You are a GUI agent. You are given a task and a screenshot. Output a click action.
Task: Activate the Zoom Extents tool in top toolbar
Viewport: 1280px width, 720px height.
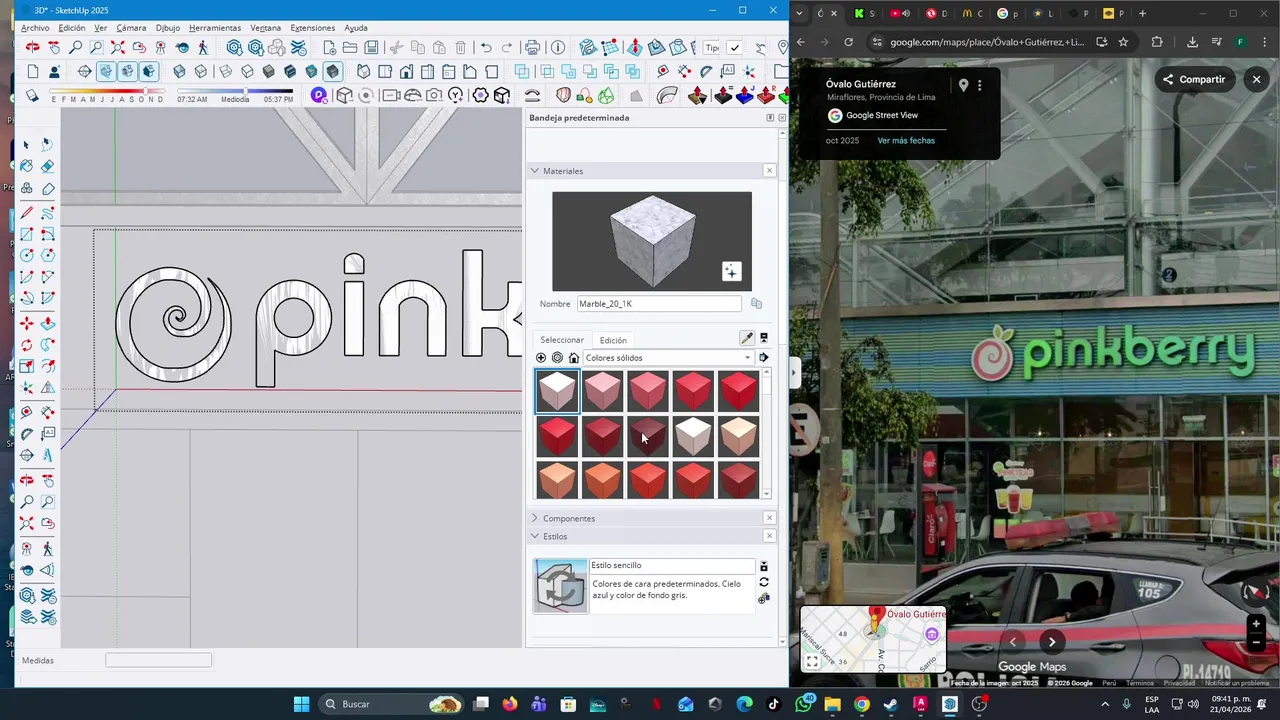coord(118,47)
